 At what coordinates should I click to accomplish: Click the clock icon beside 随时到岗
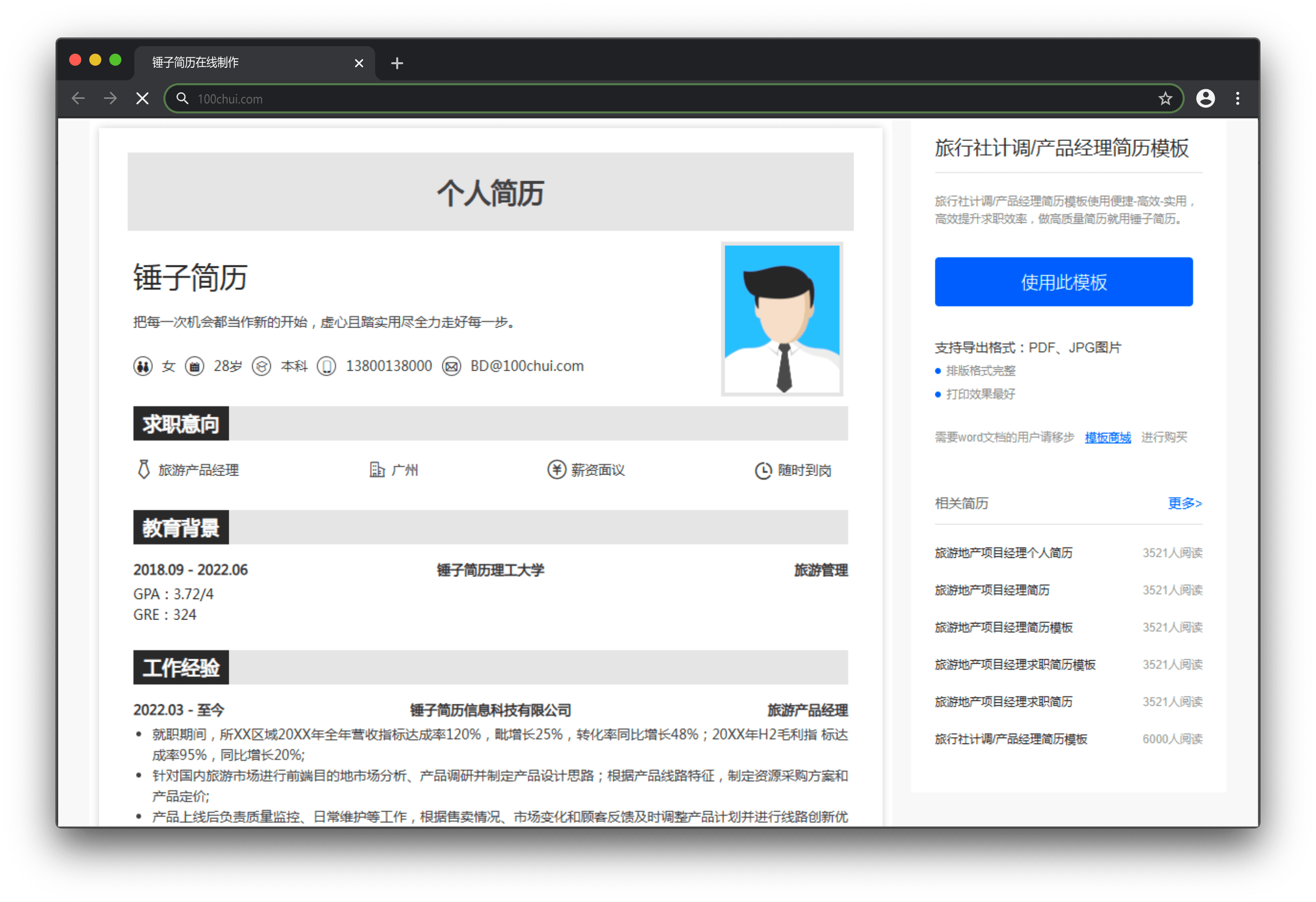click(x=763, y=470)
